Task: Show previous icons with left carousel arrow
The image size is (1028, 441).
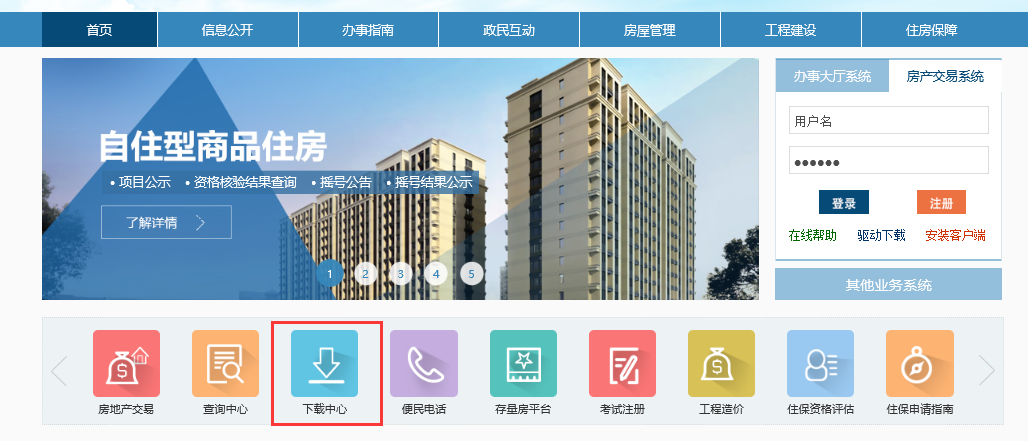Action: (59, 370)
